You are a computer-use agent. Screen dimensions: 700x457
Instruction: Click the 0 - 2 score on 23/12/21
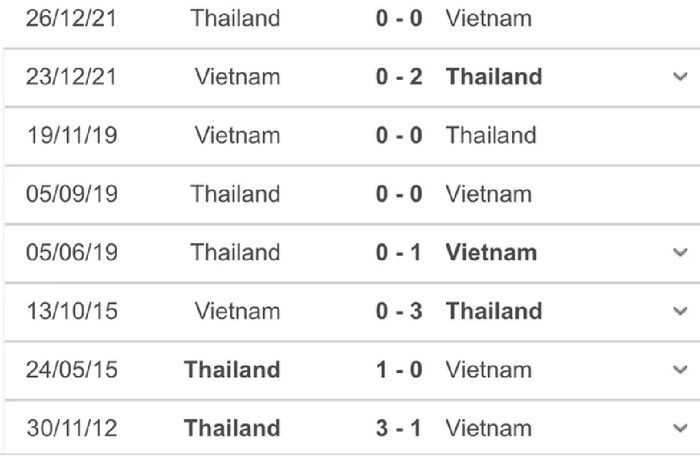pos(399,77)
